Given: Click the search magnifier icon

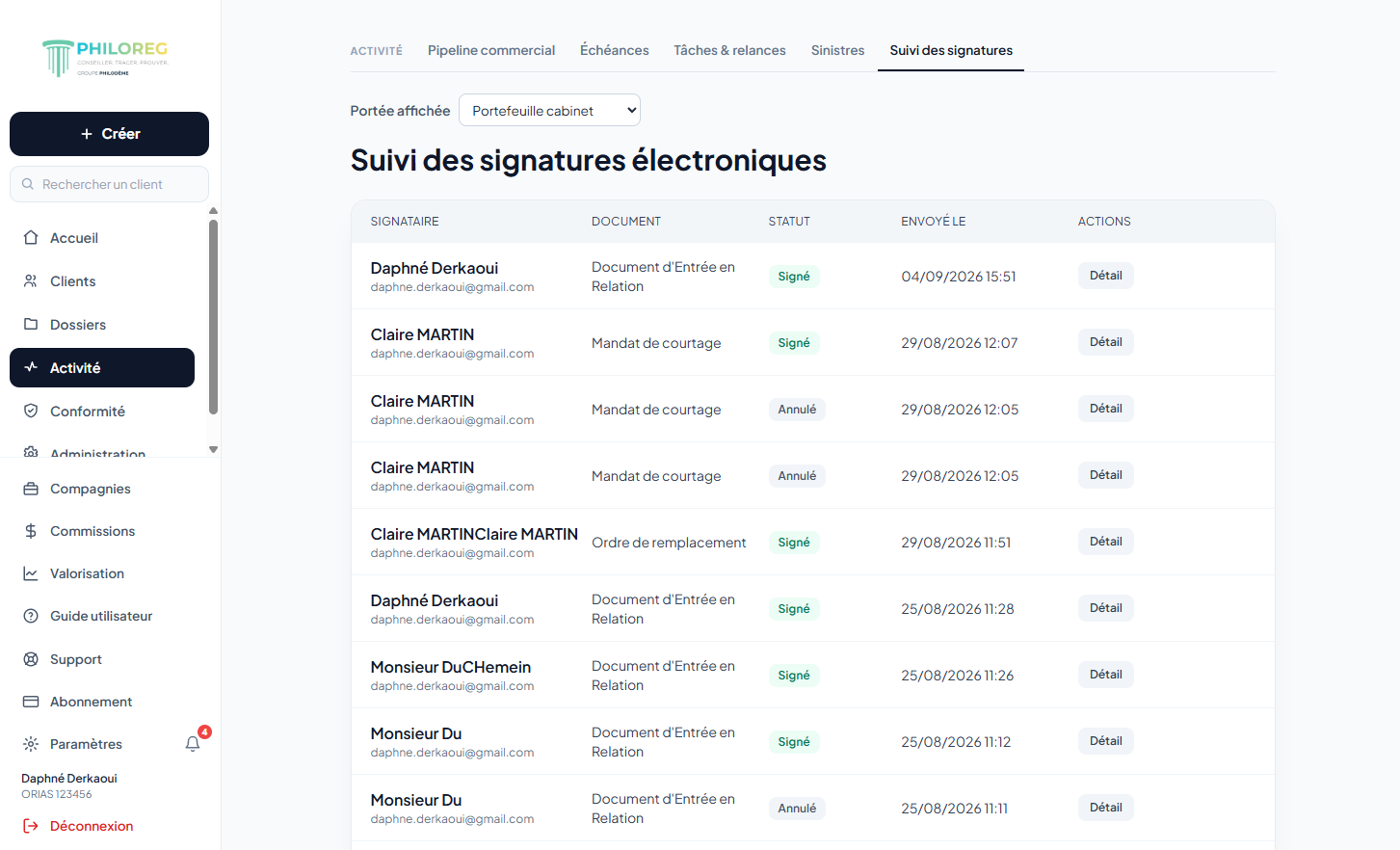Looking at the screenshot, I should pos(28,184).
